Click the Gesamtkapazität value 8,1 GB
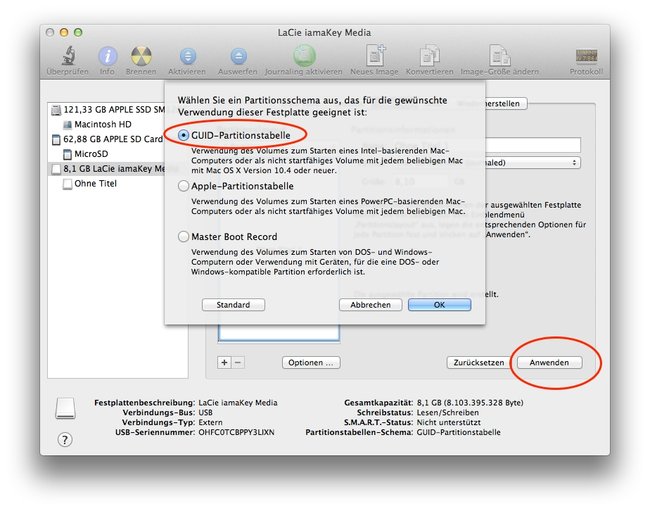650x511 pixels. tap(470, 402)
